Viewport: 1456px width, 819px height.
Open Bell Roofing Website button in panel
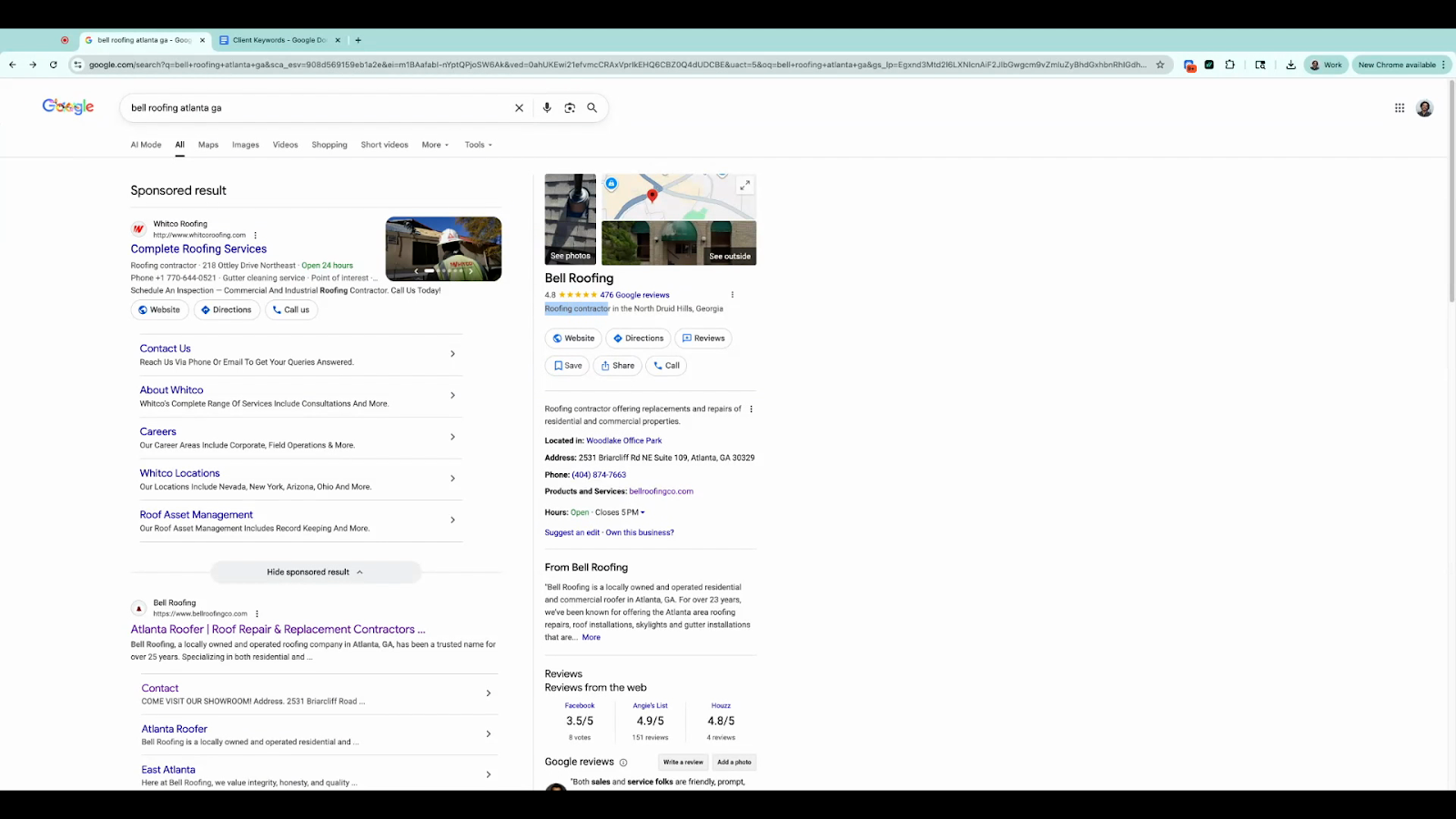point(573,339)
